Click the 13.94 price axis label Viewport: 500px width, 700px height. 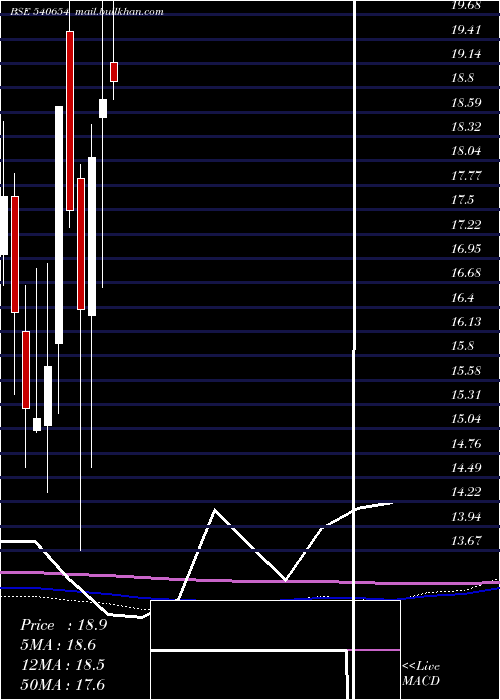click(466, 517)
